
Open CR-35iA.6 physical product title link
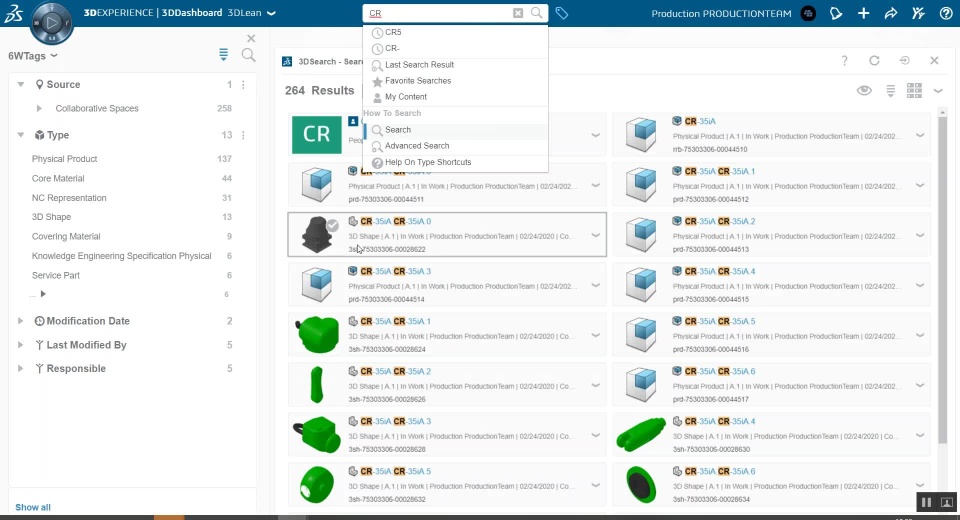coord(720,371)
